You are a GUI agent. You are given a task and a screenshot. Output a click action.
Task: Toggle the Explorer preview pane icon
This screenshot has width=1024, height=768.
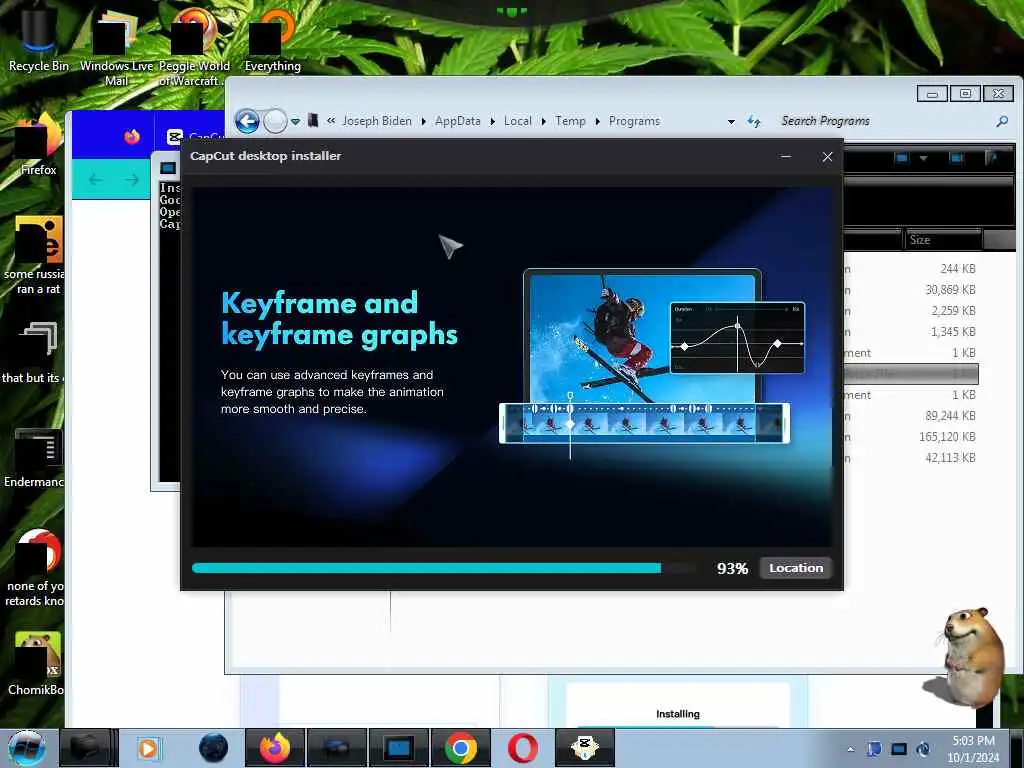pyautogui.click(x=956, y=158)
